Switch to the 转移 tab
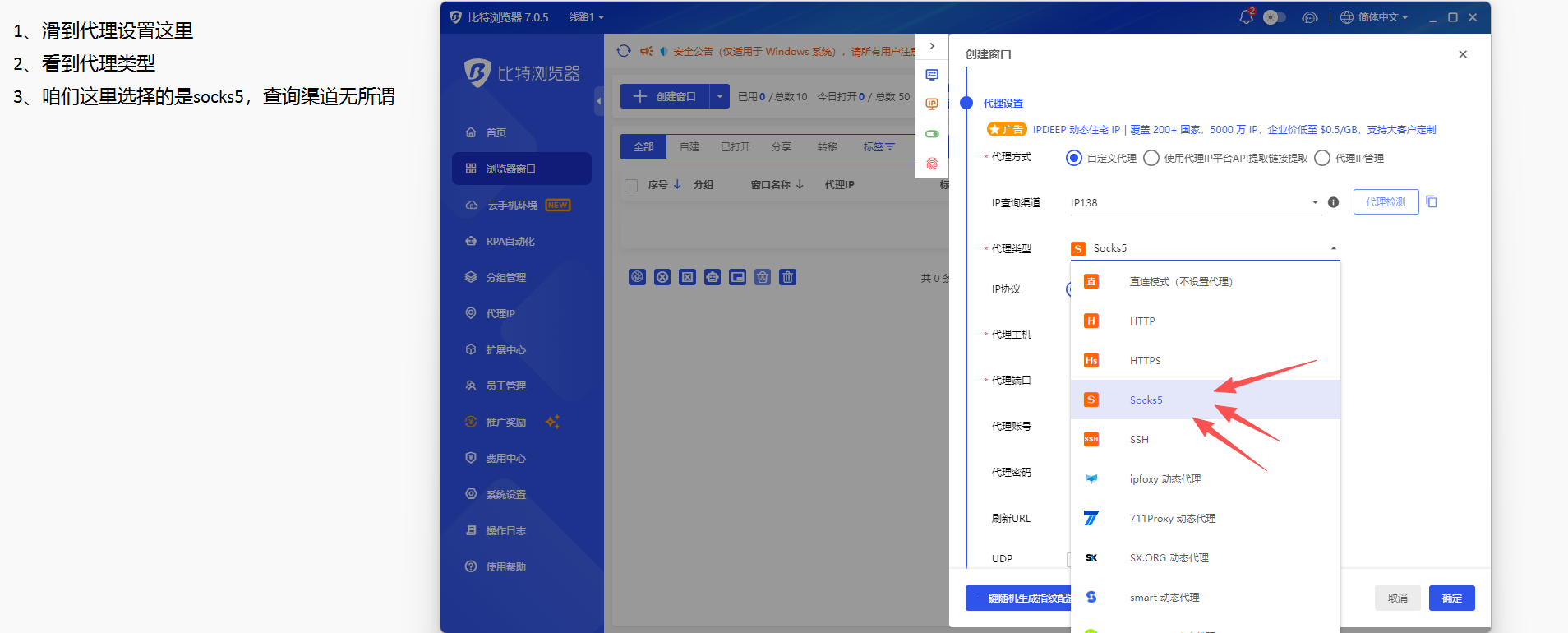The height and width of the screenshot is (633, 1568). [828, 146]
